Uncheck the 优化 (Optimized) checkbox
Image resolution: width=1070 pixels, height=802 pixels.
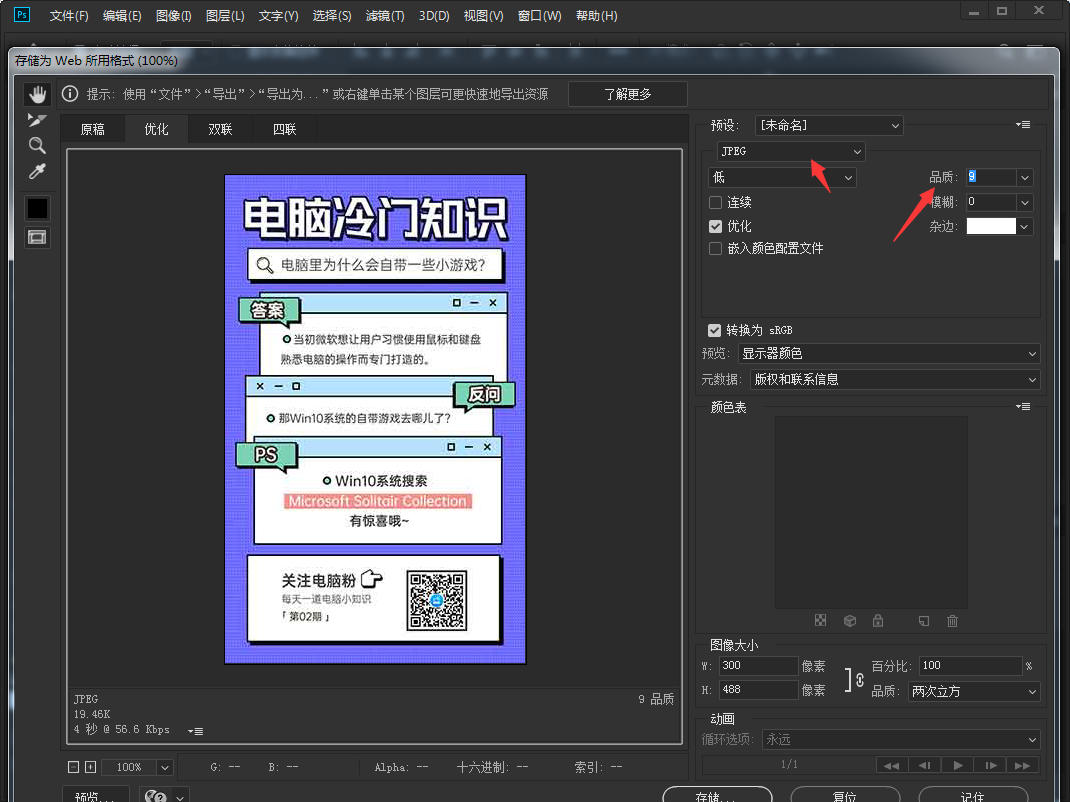pyautogui.click(x=715, y=227)
